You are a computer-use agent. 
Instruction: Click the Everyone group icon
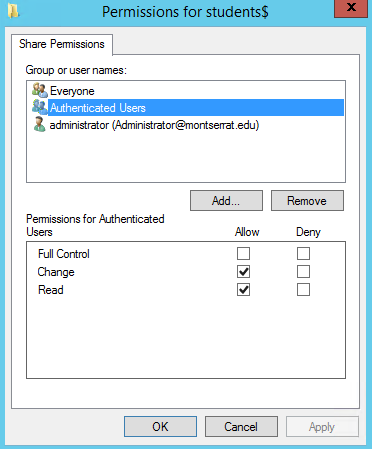coord(40,90)
